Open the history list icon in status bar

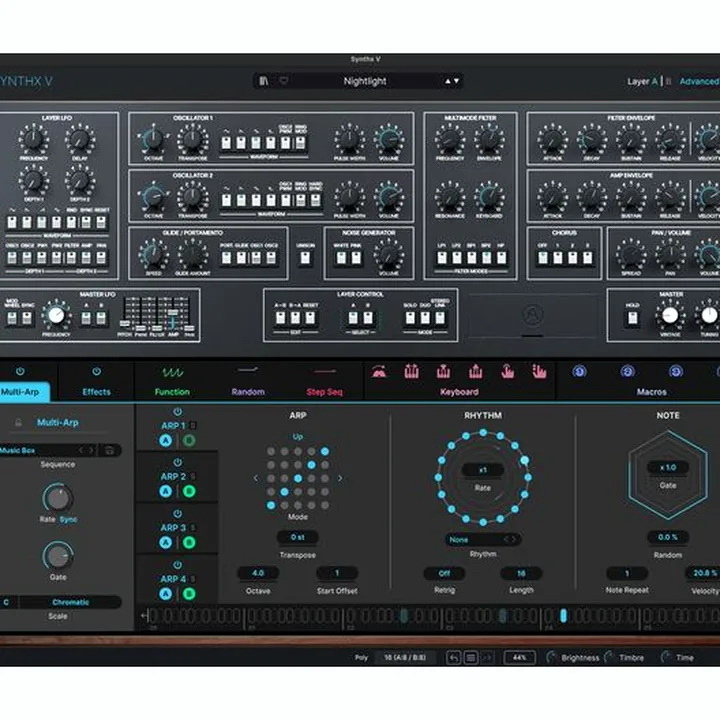(471, 658)
